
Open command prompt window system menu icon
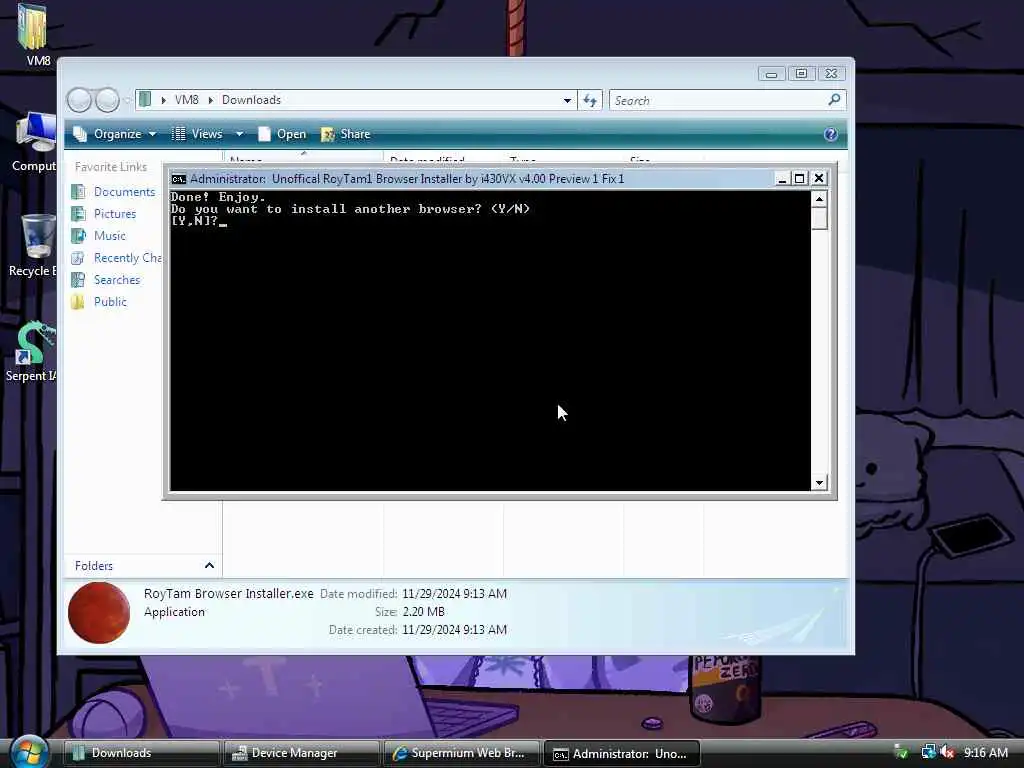pos(178,179)
